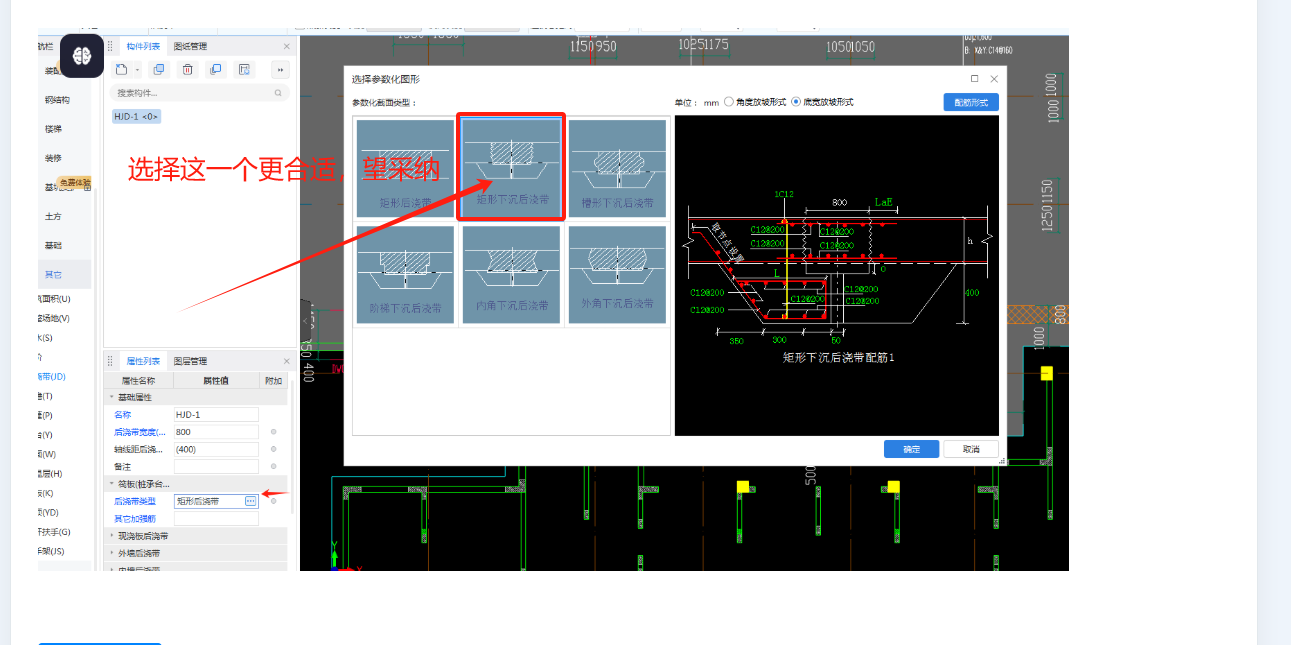Click the 属性名称 column header
1291x645 pixels.
pos(139,381)
